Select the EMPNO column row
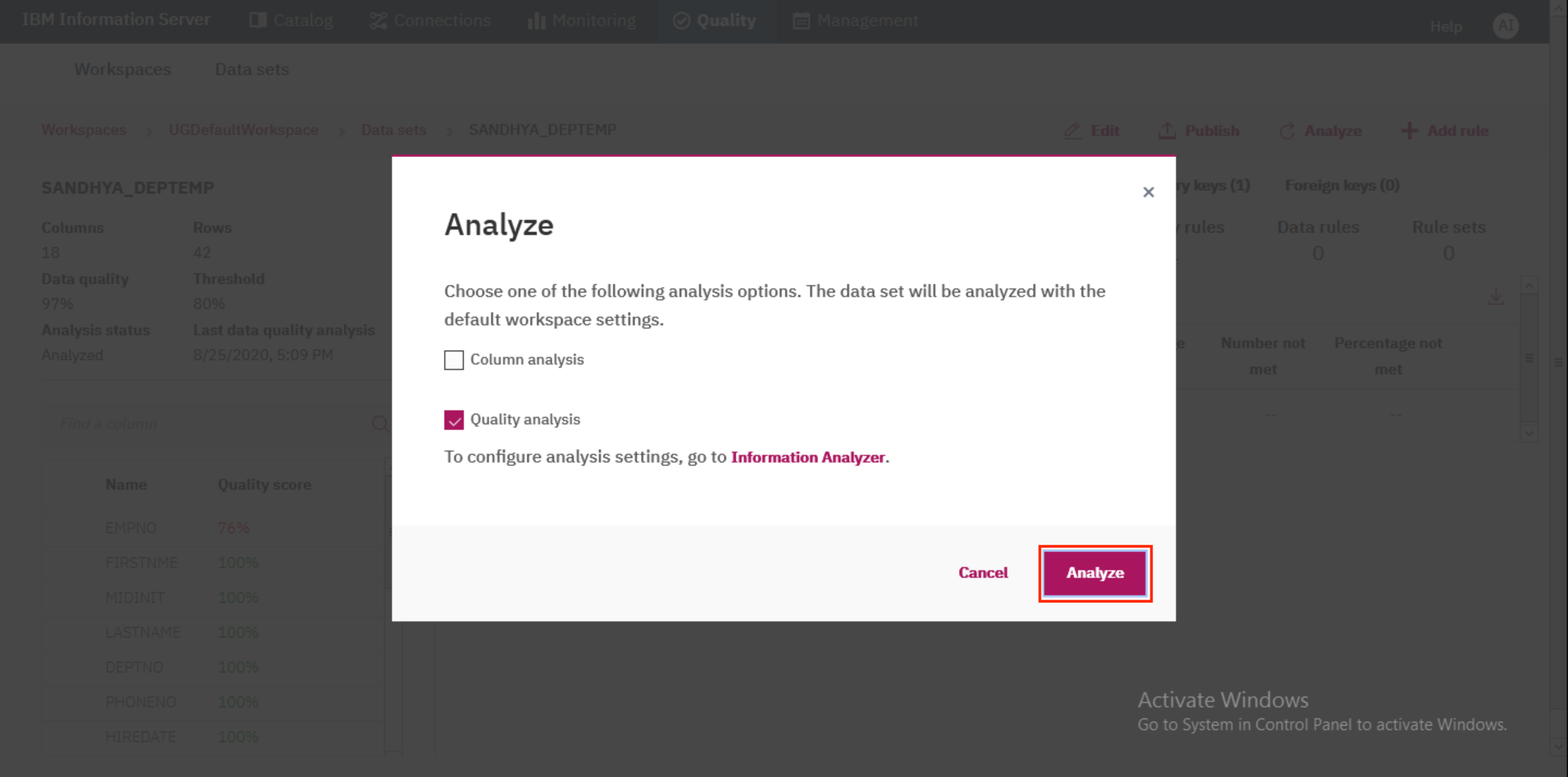 [x=213, y=528]
